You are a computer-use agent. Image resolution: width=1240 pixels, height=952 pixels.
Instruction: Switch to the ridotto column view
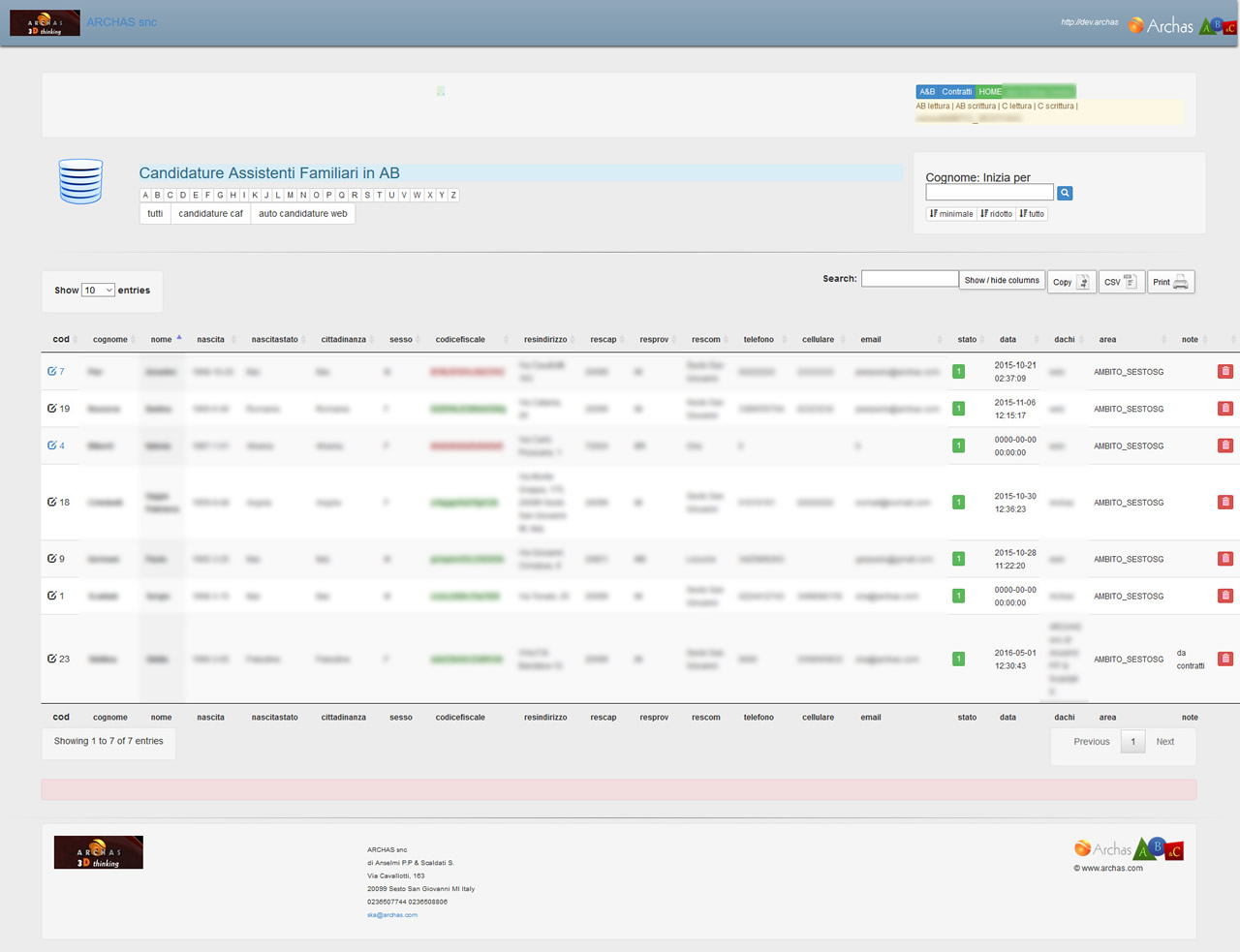point(997,214)
